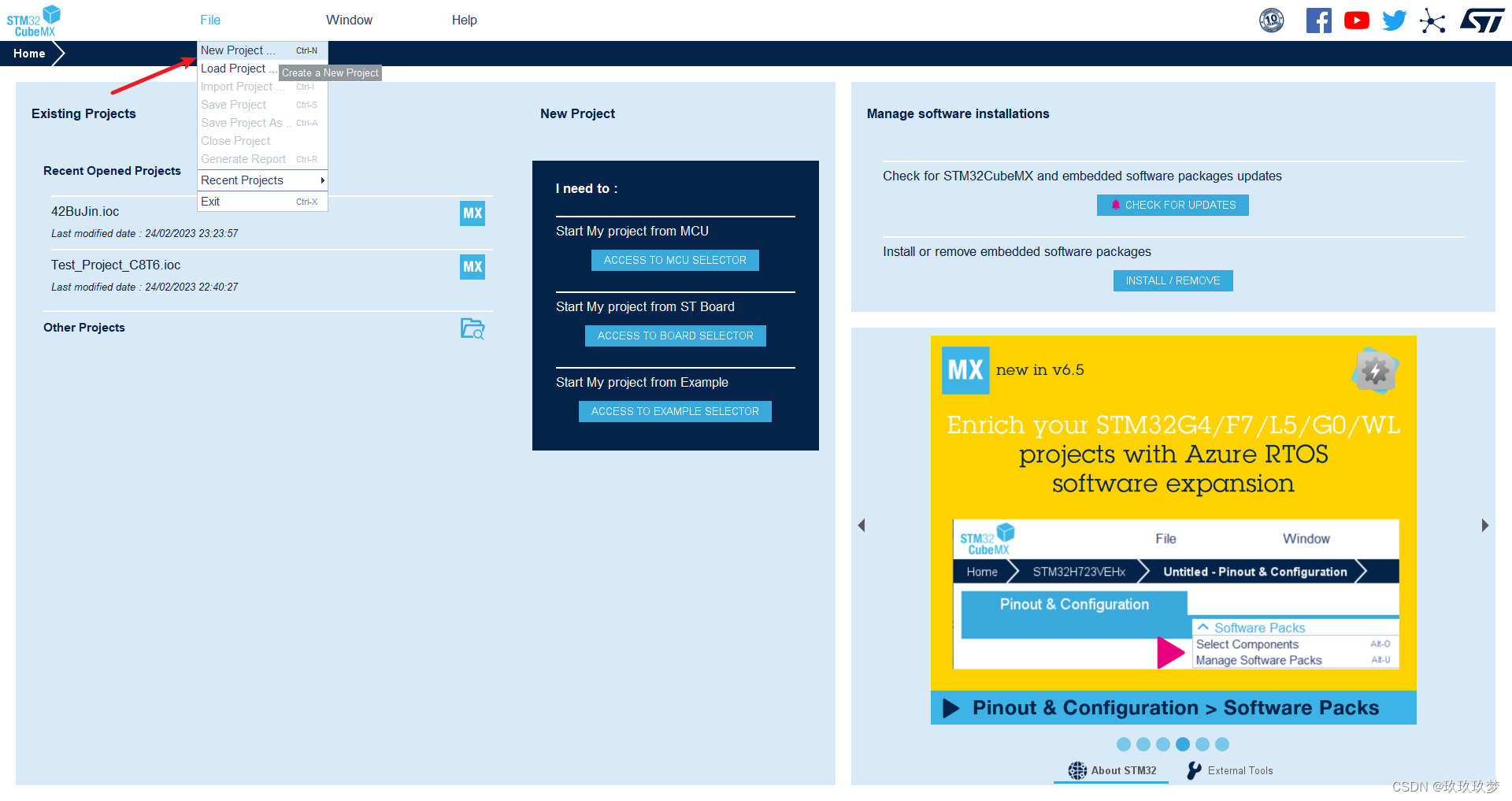Viewport: 1512px width, 801px height.
Task: Show previous banner with left arrow
Action: click(x=862, y=525)
